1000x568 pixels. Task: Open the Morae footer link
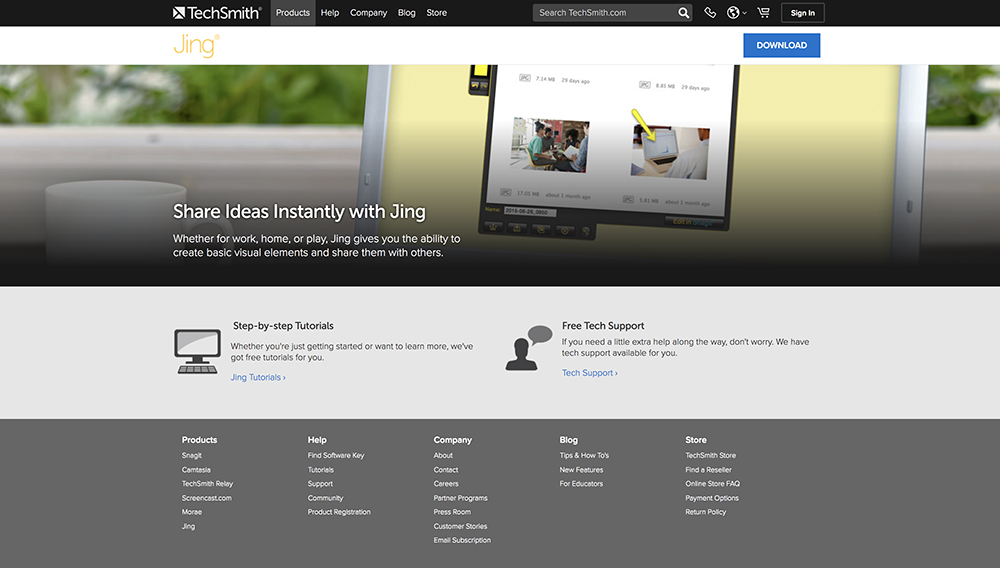coord(191,512)
